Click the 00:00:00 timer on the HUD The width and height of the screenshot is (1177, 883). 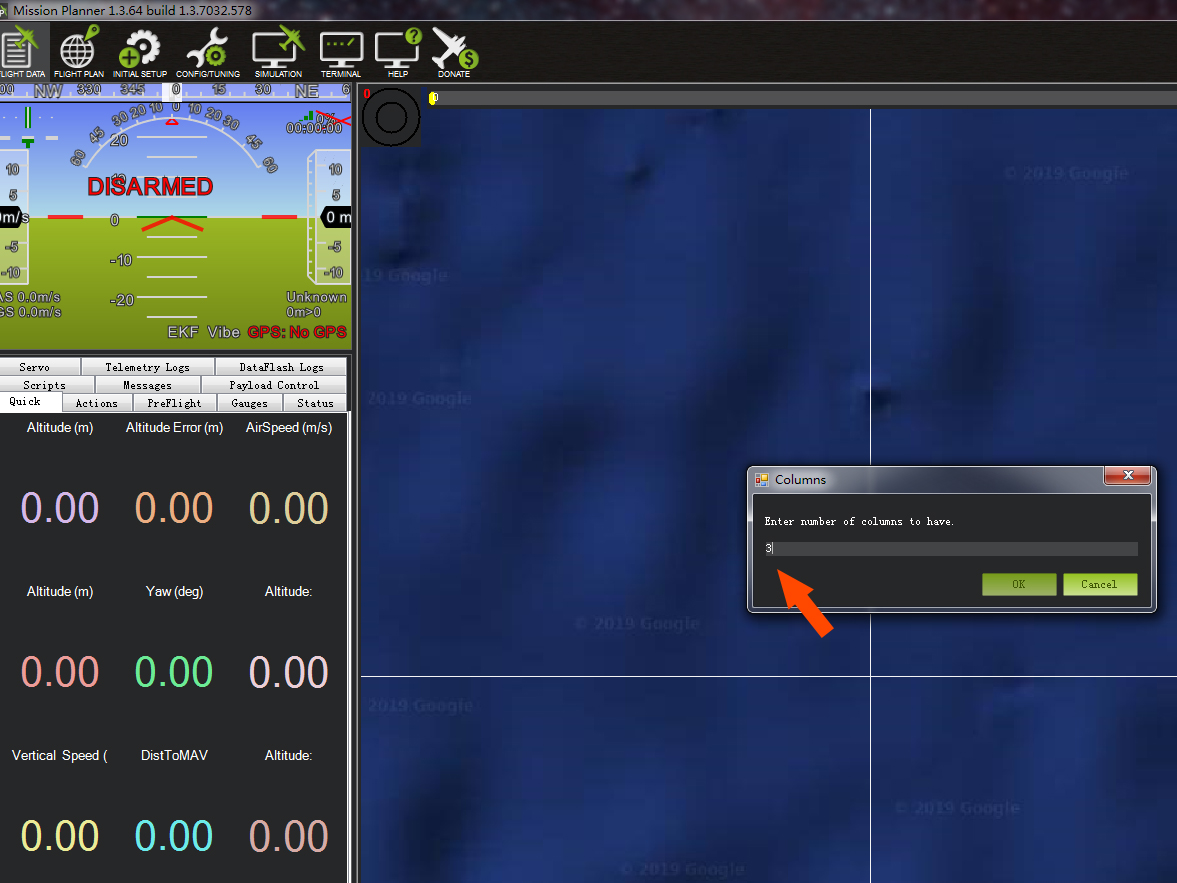pyautogui.click(x=314, y=128)
